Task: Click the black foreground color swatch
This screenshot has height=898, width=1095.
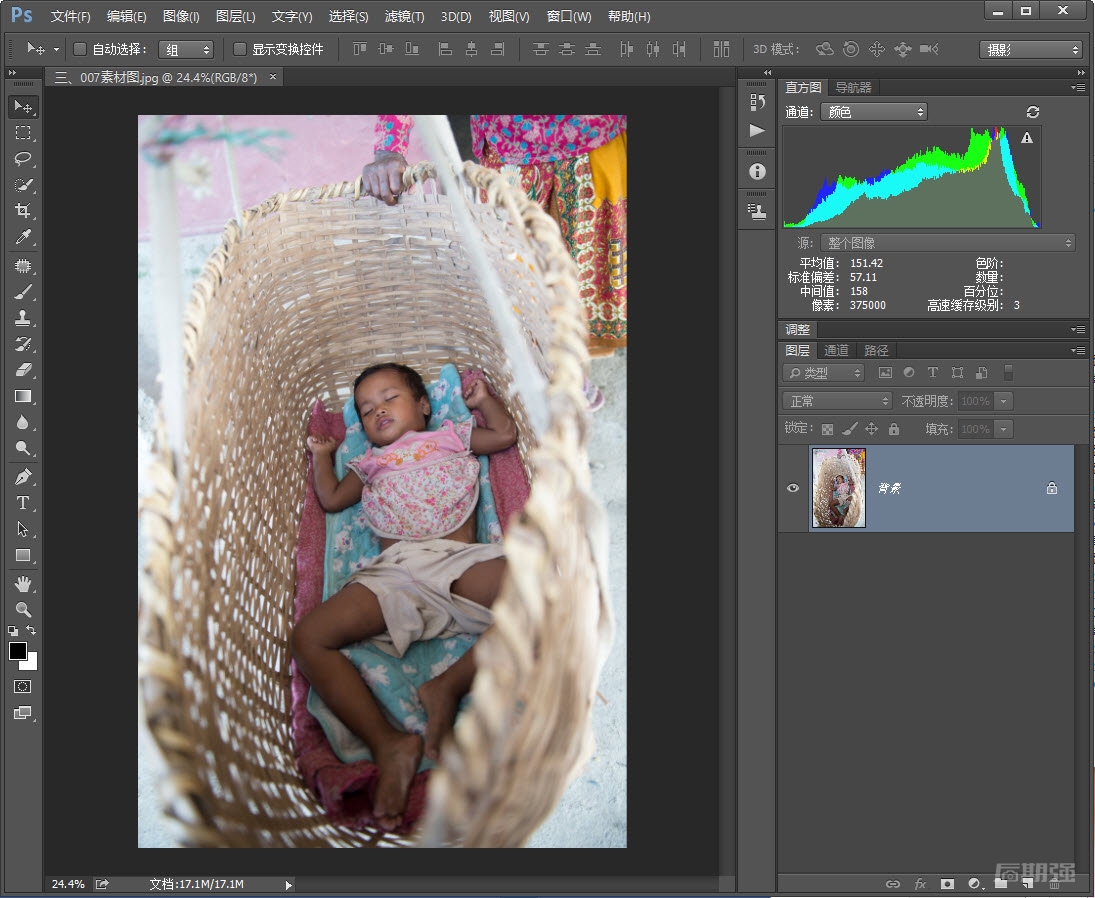Action: coord(17,651)
